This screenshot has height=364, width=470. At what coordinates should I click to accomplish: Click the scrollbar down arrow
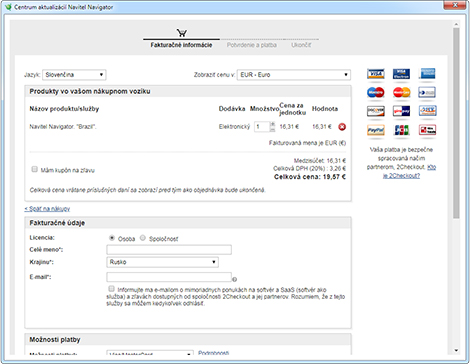point(456,350)
